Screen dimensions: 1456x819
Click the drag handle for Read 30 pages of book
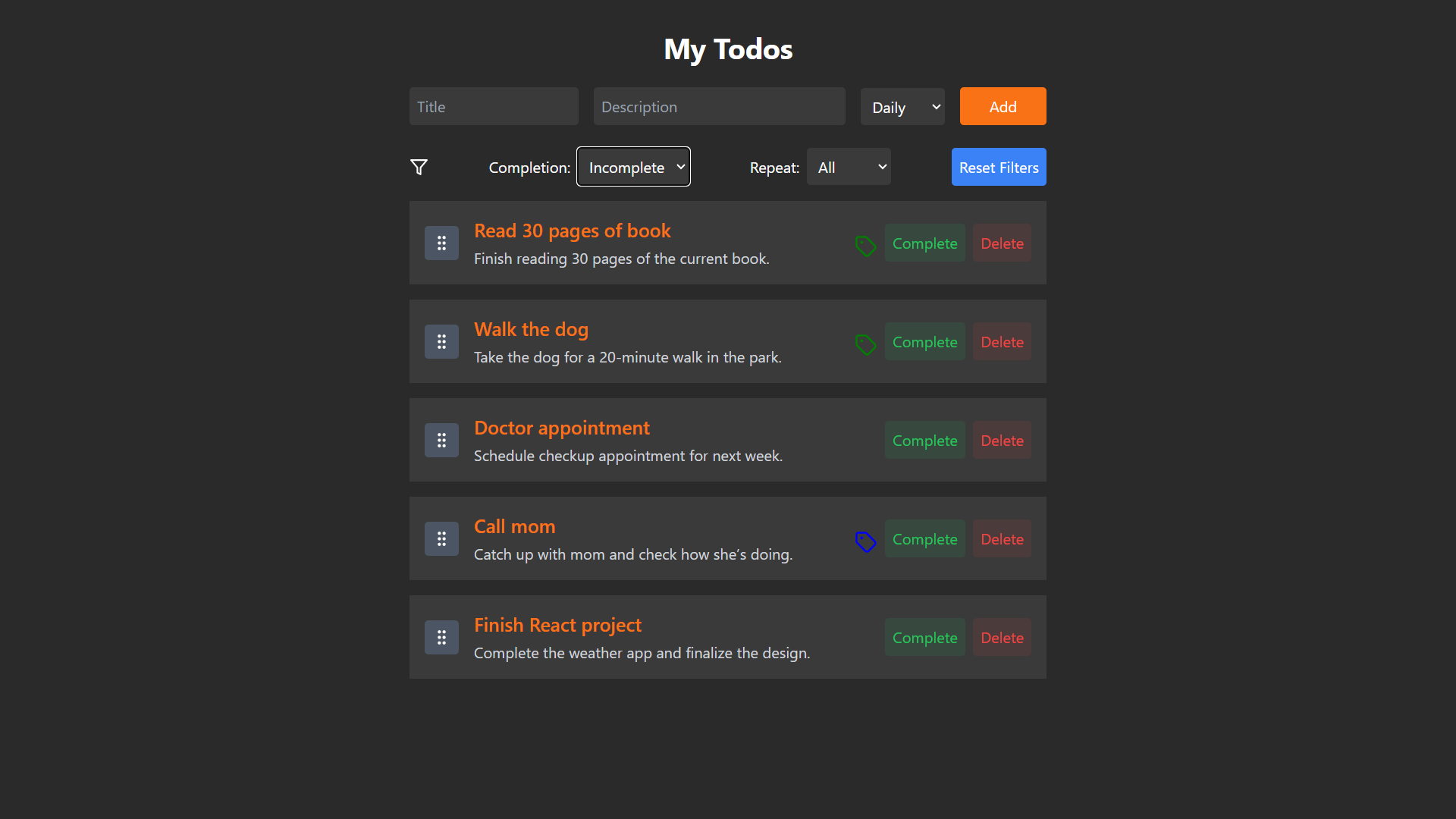coord(441,243)
